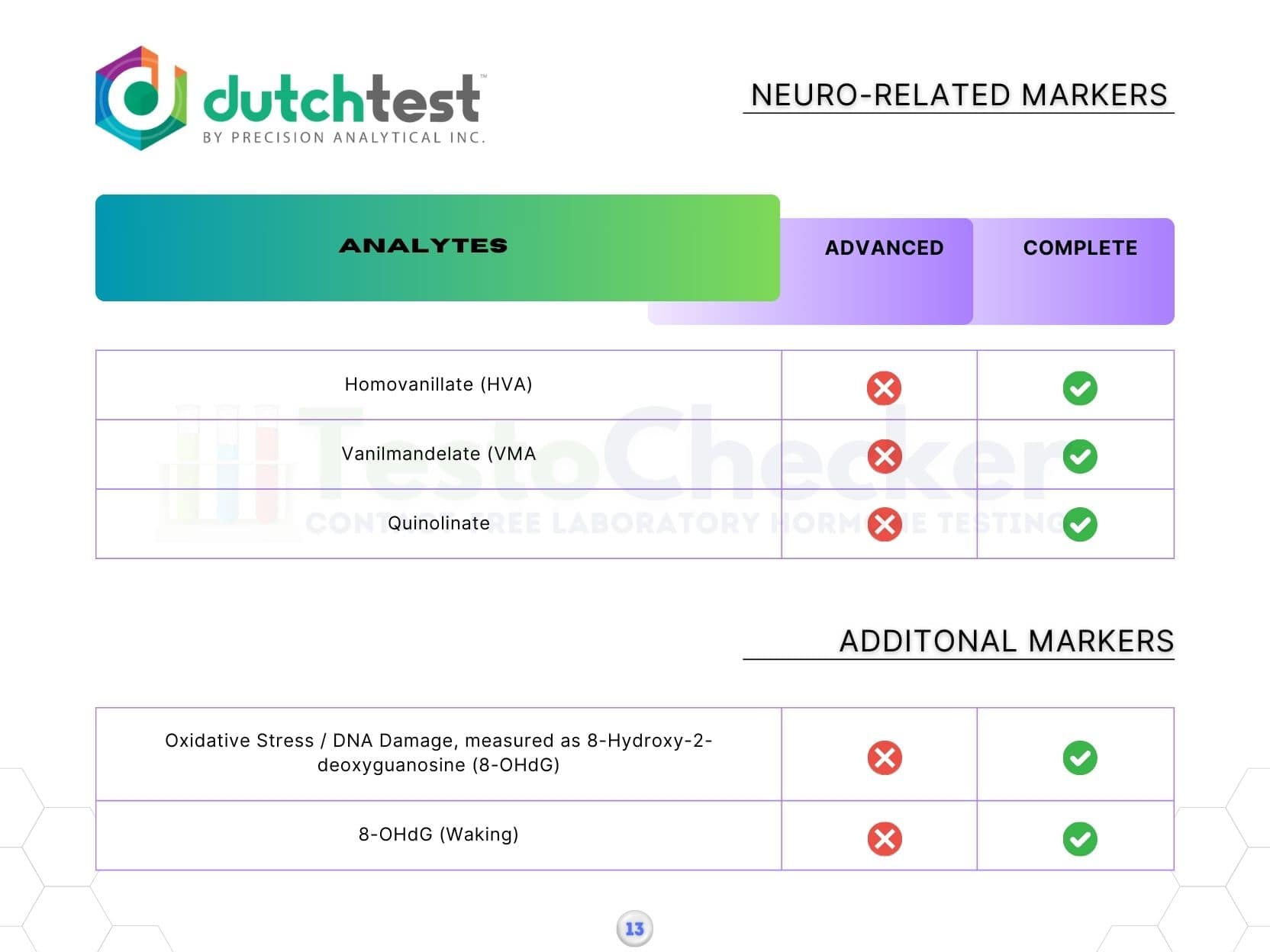Click the Additonal Markers heading
Viewport: 1270px width, 952px height.
coord(1006,642)
